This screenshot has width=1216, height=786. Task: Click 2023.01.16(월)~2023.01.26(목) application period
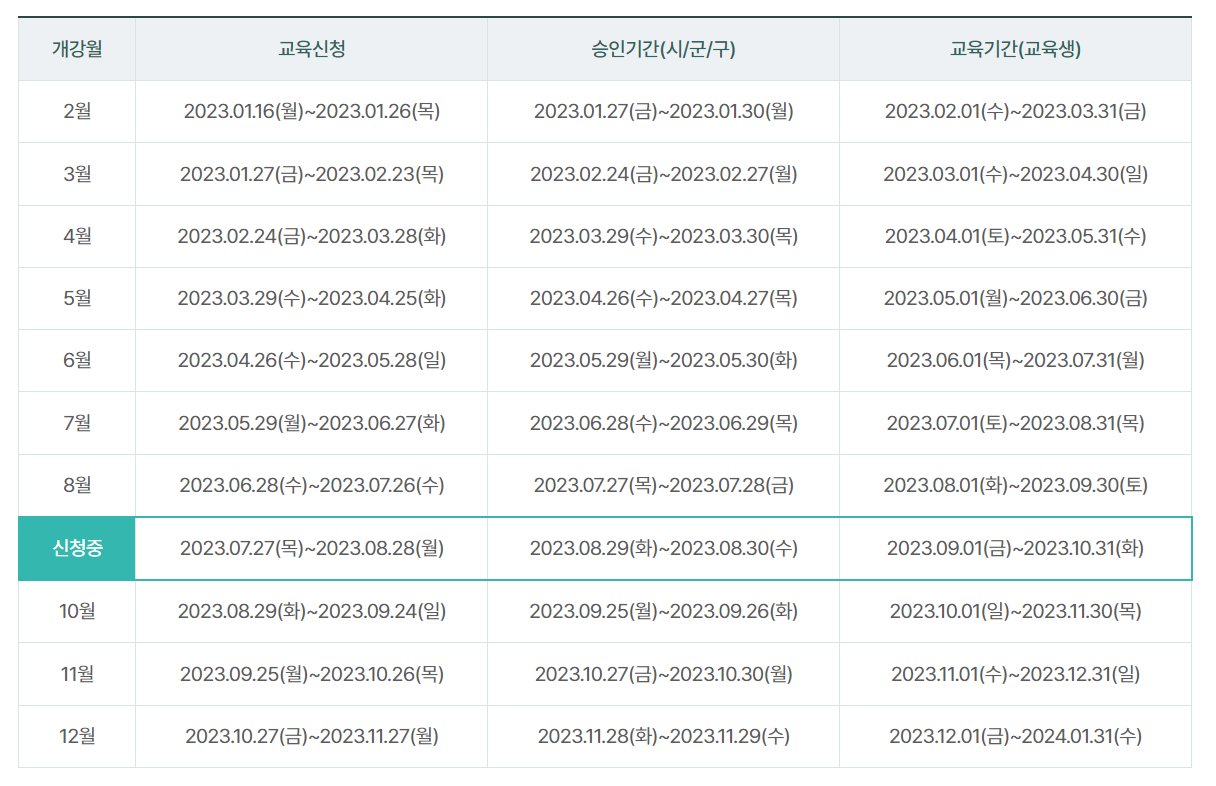tap(312, 111)
